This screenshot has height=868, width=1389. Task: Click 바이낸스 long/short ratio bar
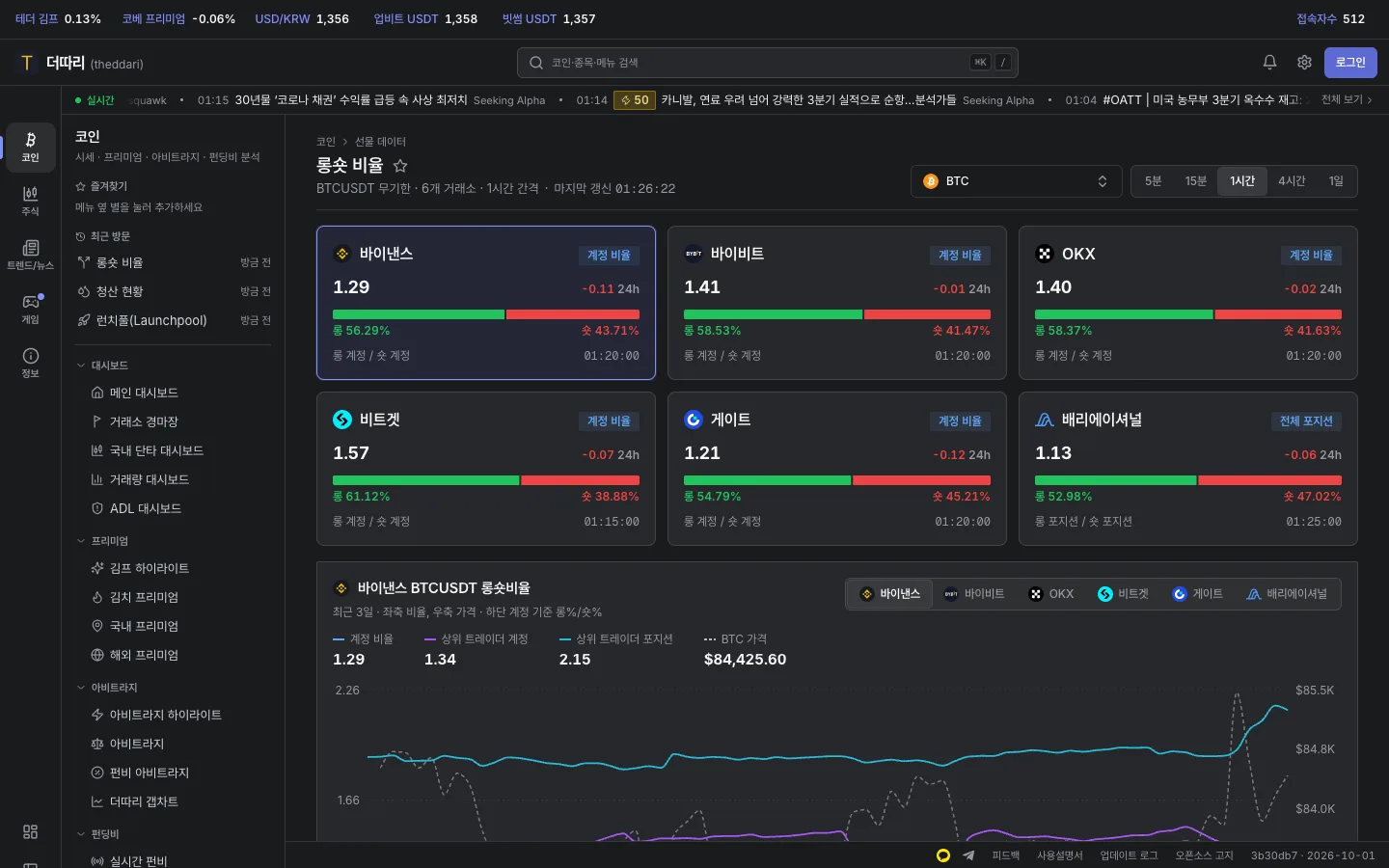(486, 314)
